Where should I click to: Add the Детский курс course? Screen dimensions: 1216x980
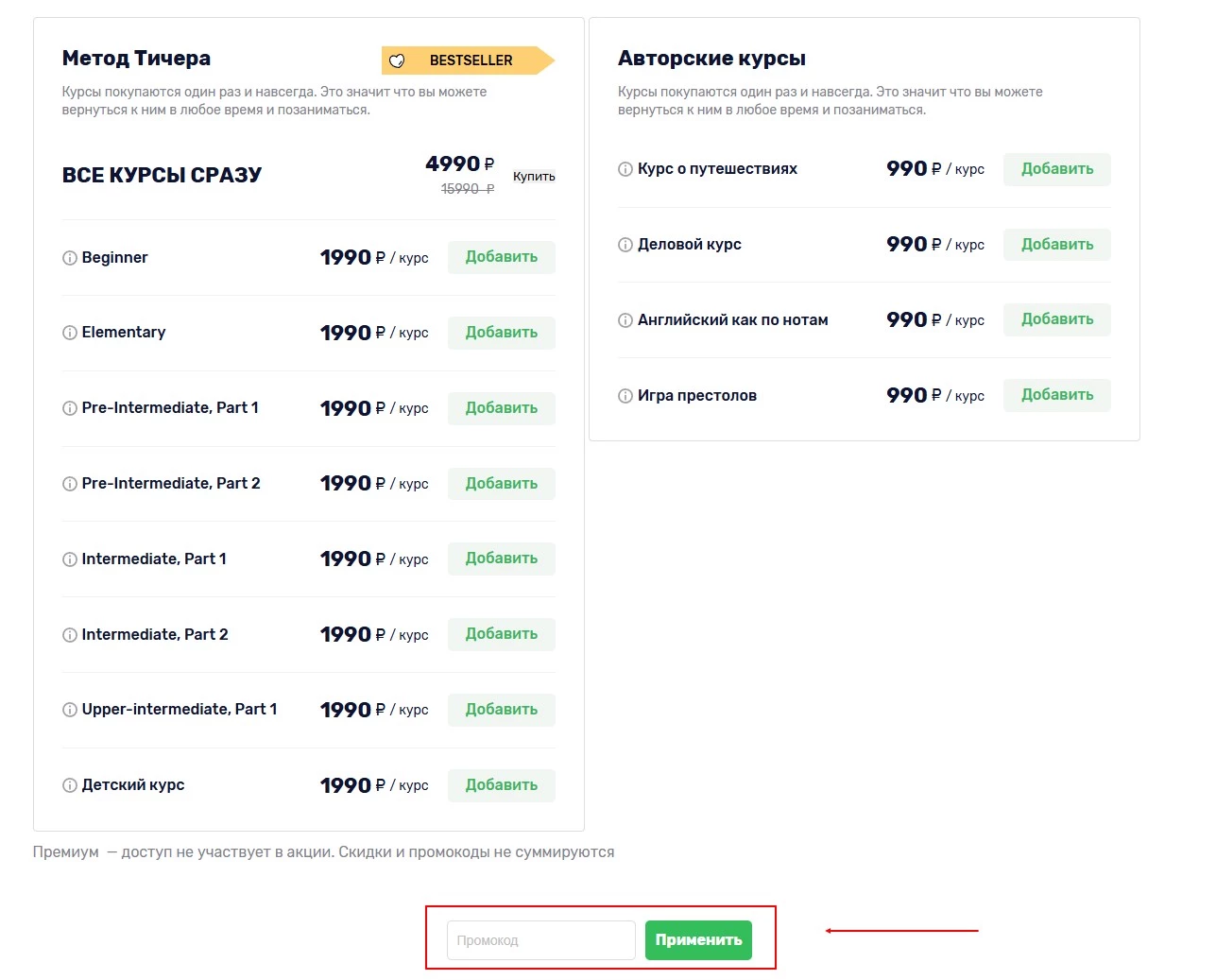pos(501,785)
